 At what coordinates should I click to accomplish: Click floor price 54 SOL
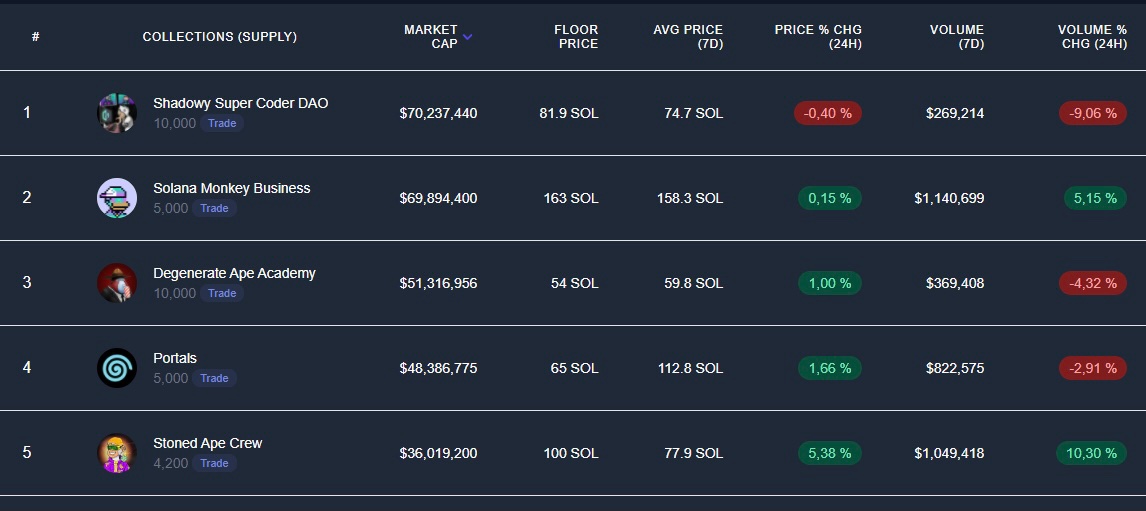tap(574, 283)
